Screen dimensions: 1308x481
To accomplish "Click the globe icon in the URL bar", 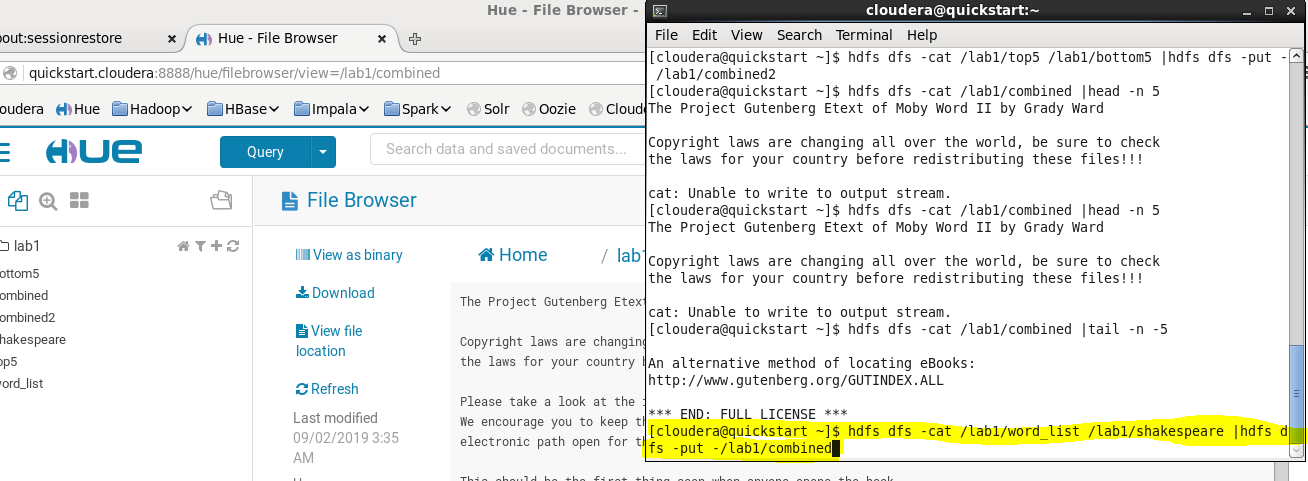I will pos(10,73).
